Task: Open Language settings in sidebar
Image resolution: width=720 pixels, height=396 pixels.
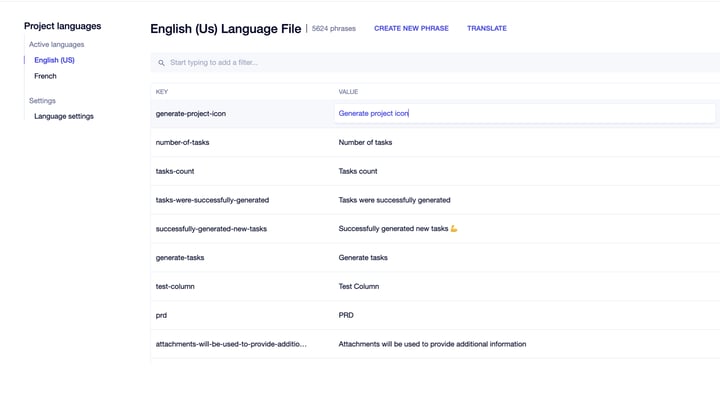Action: 64,116
